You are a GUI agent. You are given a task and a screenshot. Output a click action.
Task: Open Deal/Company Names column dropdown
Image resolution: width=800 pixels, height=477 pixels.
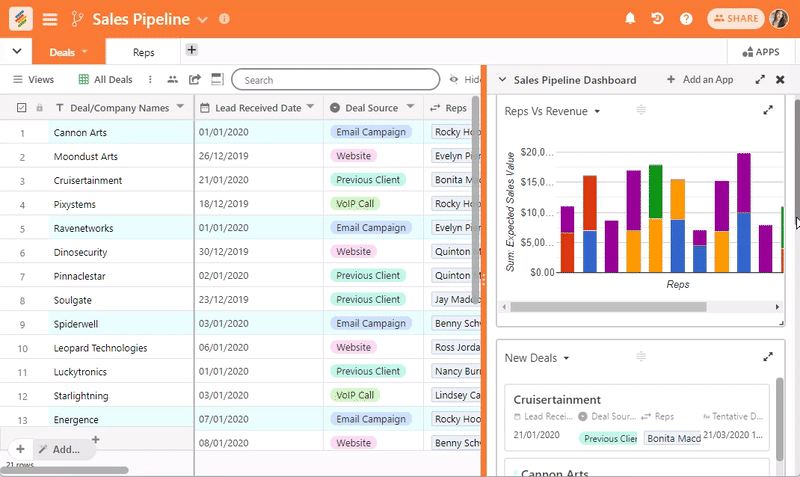pos(180,107)
